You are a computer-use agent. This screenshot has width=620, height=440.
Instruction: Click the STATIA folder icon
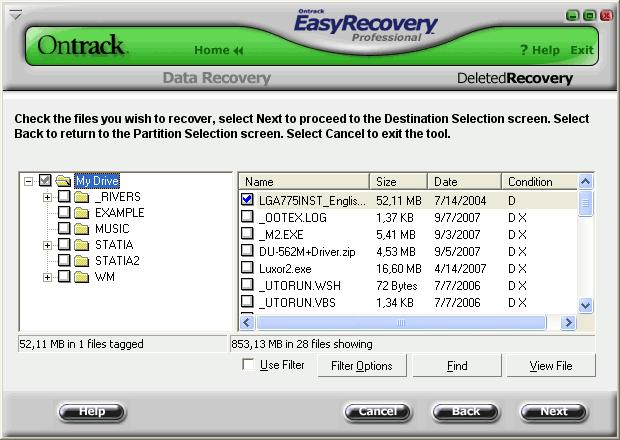(x=82, y=245)
